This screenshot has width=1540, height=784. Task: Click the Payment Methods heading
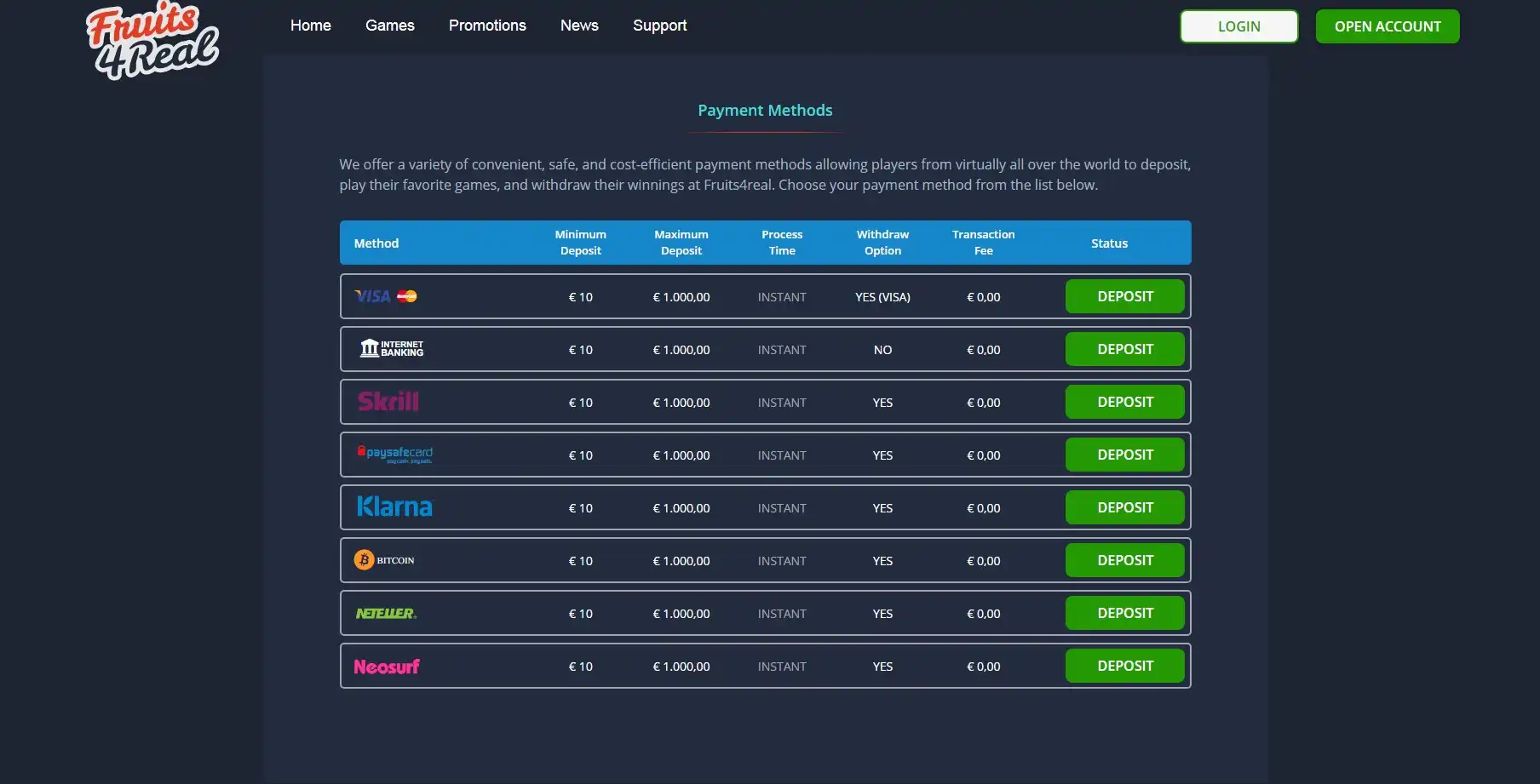pyautogui.click(x=765, y=111)
